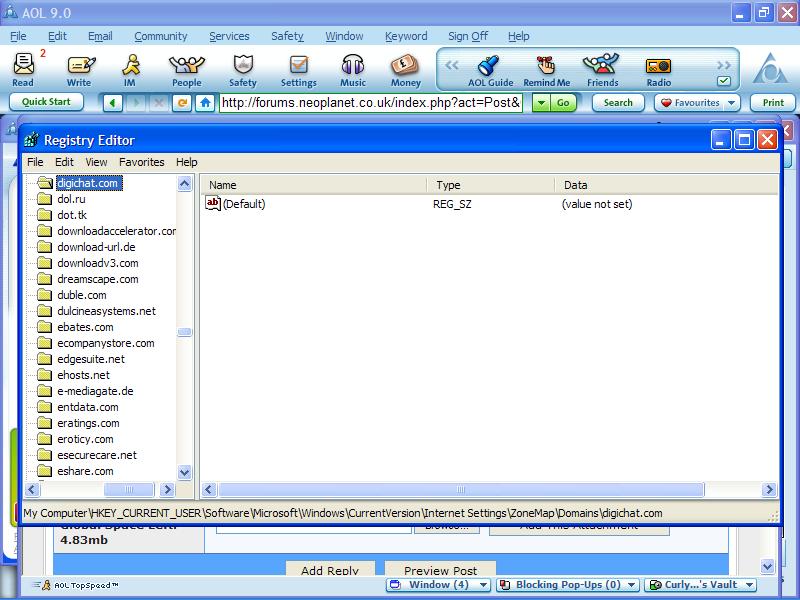Click the Home icon in AOL browser bar
The image size is (800, 600).
coord(205,103)
